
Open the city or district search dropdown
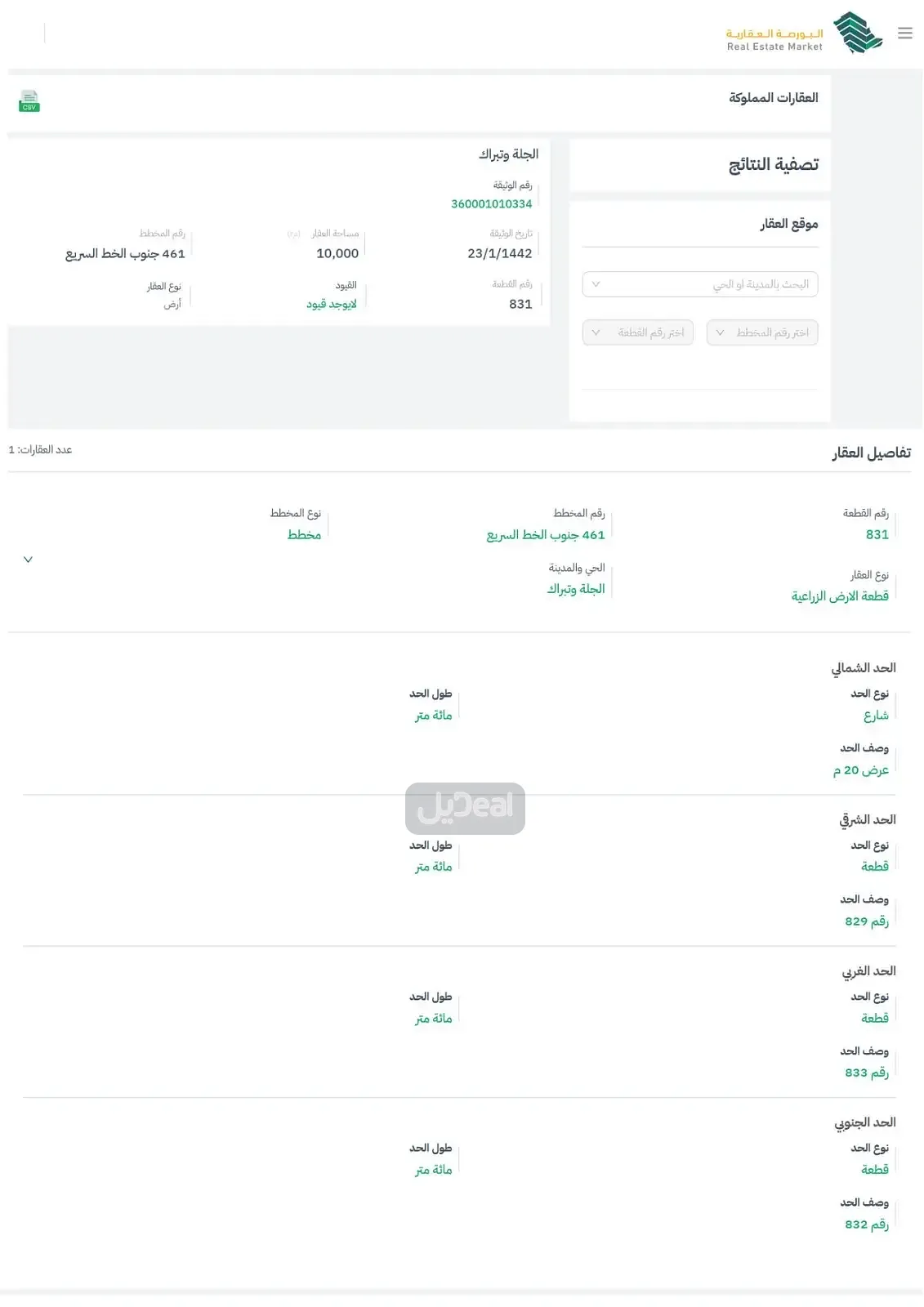(x=700, y=284)
